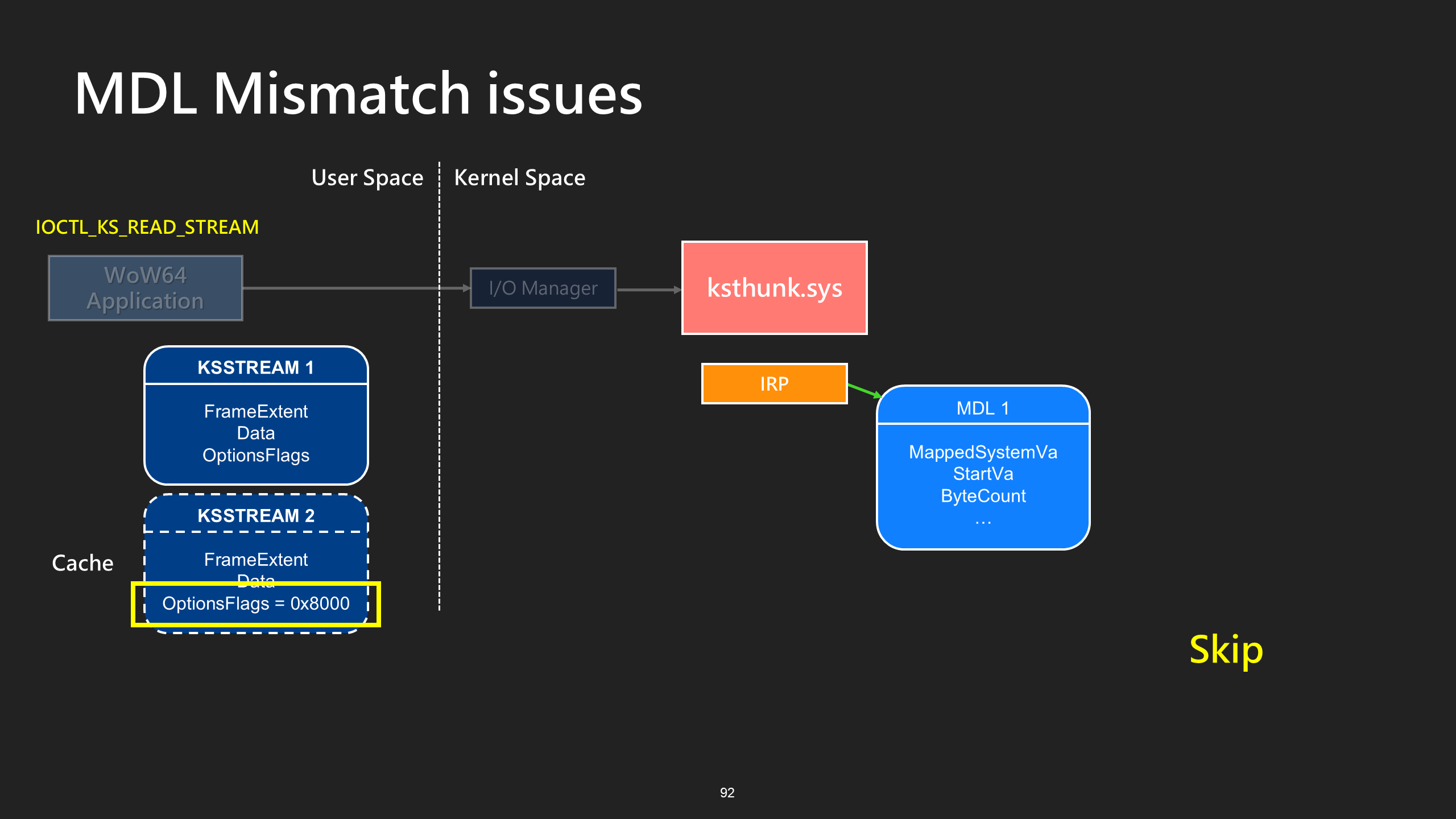The height and width of the screenshot is (819, 1456).
Task: Select the MDL 1 header
Action: coord(983,408)
